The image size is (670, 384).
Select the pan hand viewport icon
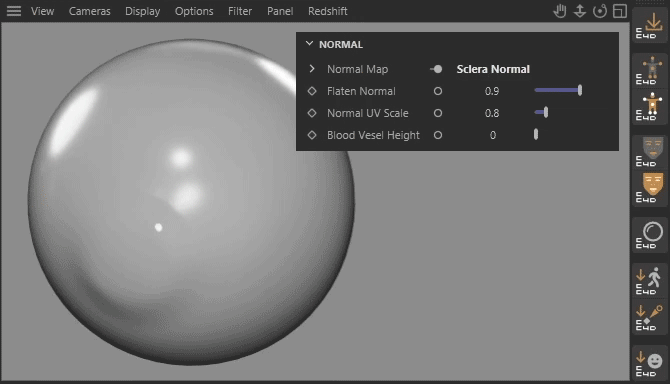[560, 11]
